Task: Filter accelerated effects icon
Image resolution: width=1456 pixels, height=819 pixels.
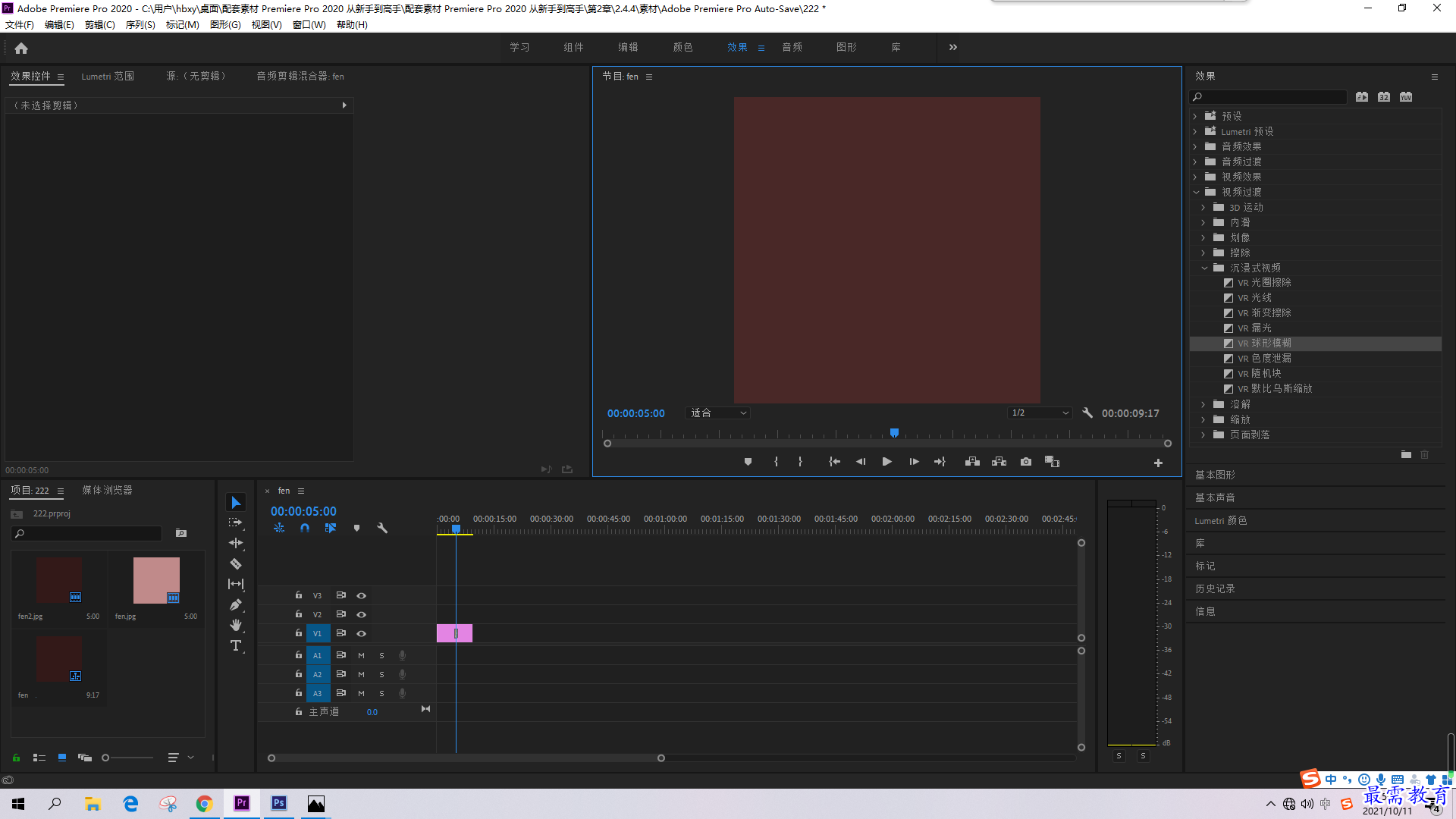Action: click(x=1362, y=96)
